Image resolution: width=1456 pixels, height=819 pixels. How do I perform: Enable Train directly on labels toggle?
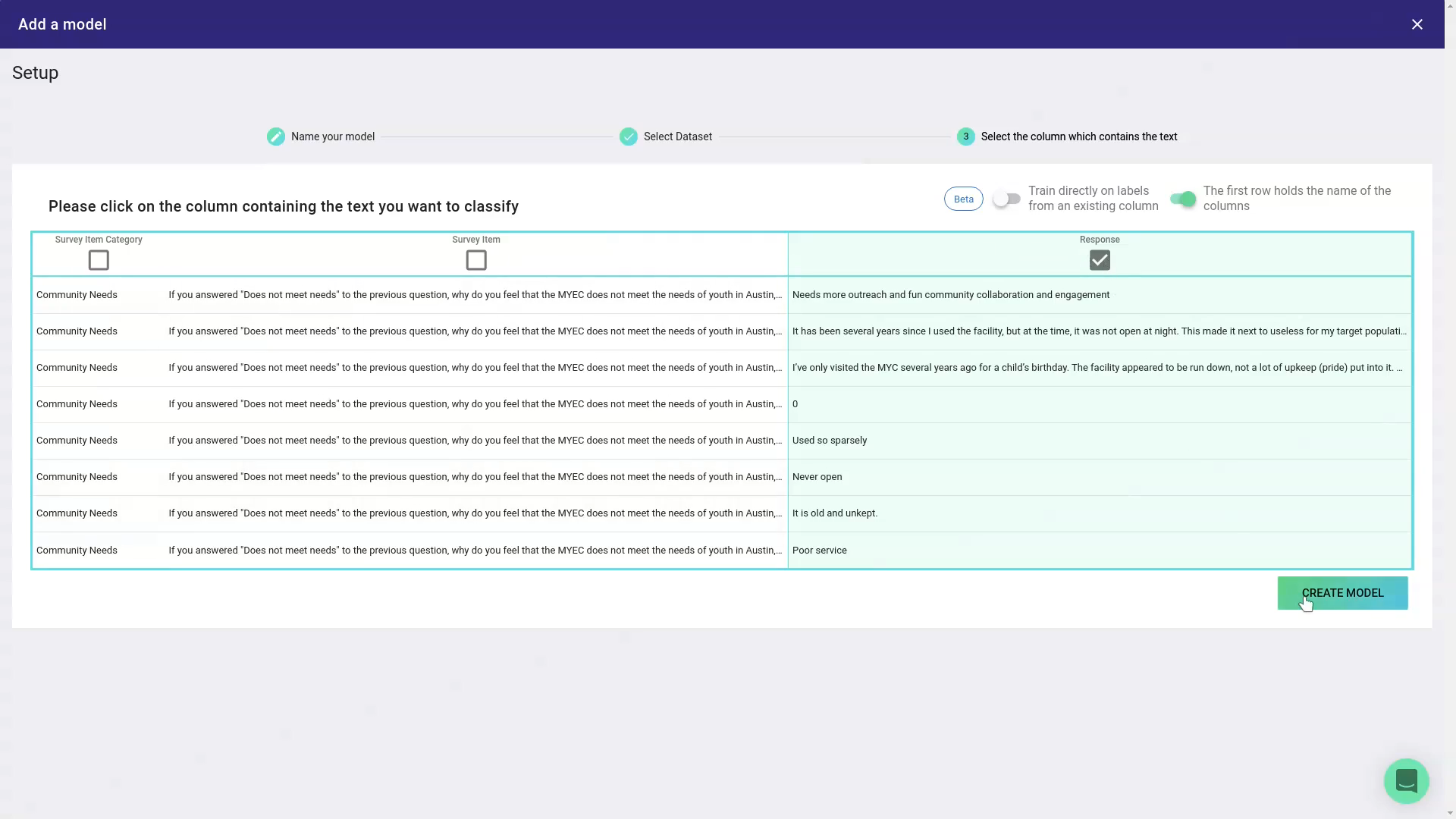click(1007, 199)
